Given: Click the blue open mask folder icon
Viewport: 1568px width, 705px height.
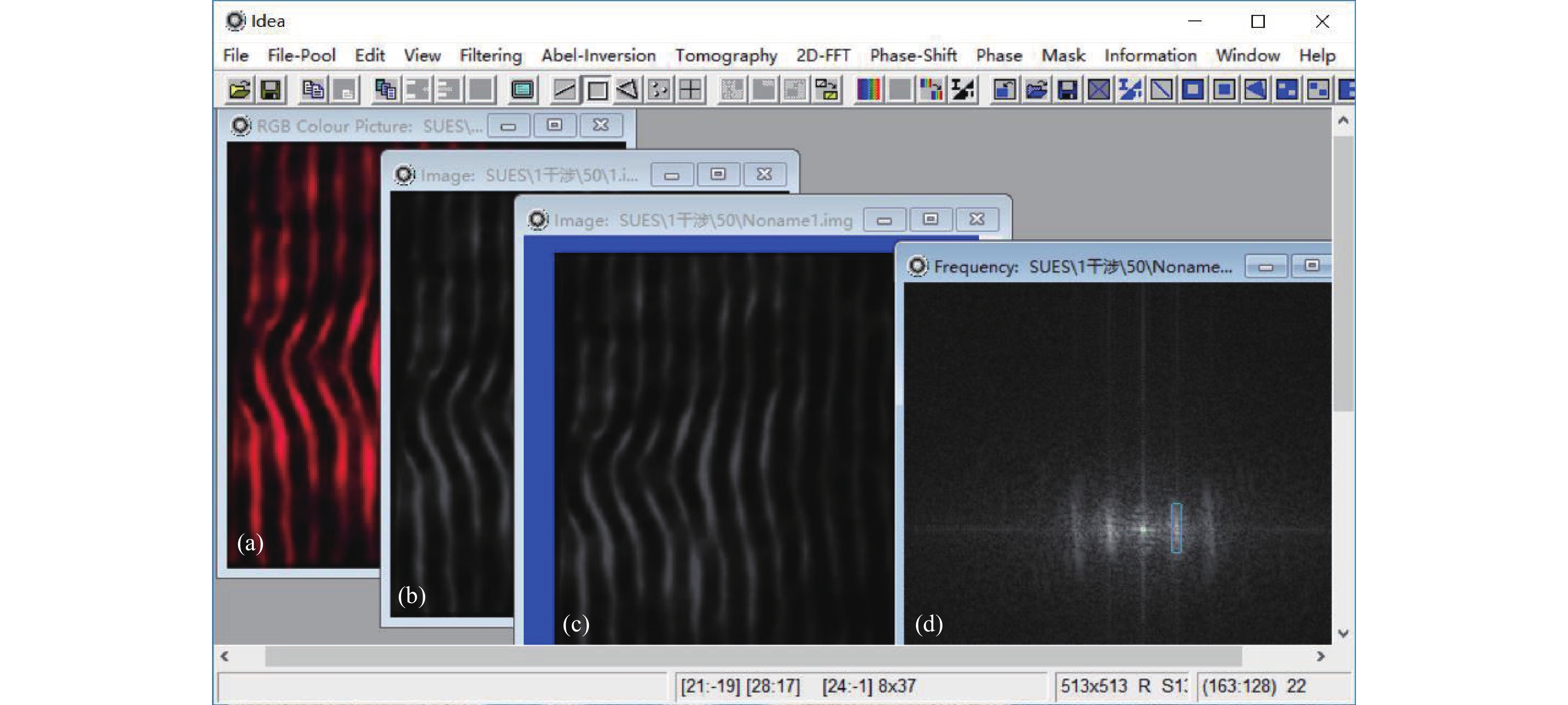Looking at the screenshot, I should (1036, 90).
